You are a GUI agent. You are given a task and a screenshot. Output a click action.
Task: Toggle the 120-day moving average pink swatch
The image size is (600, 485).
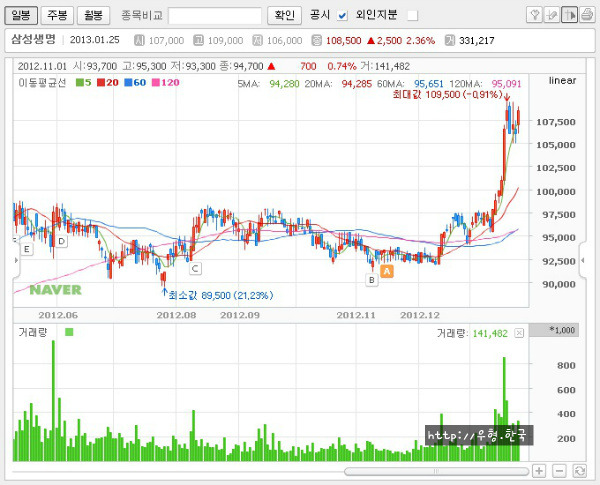pos(156,82)
